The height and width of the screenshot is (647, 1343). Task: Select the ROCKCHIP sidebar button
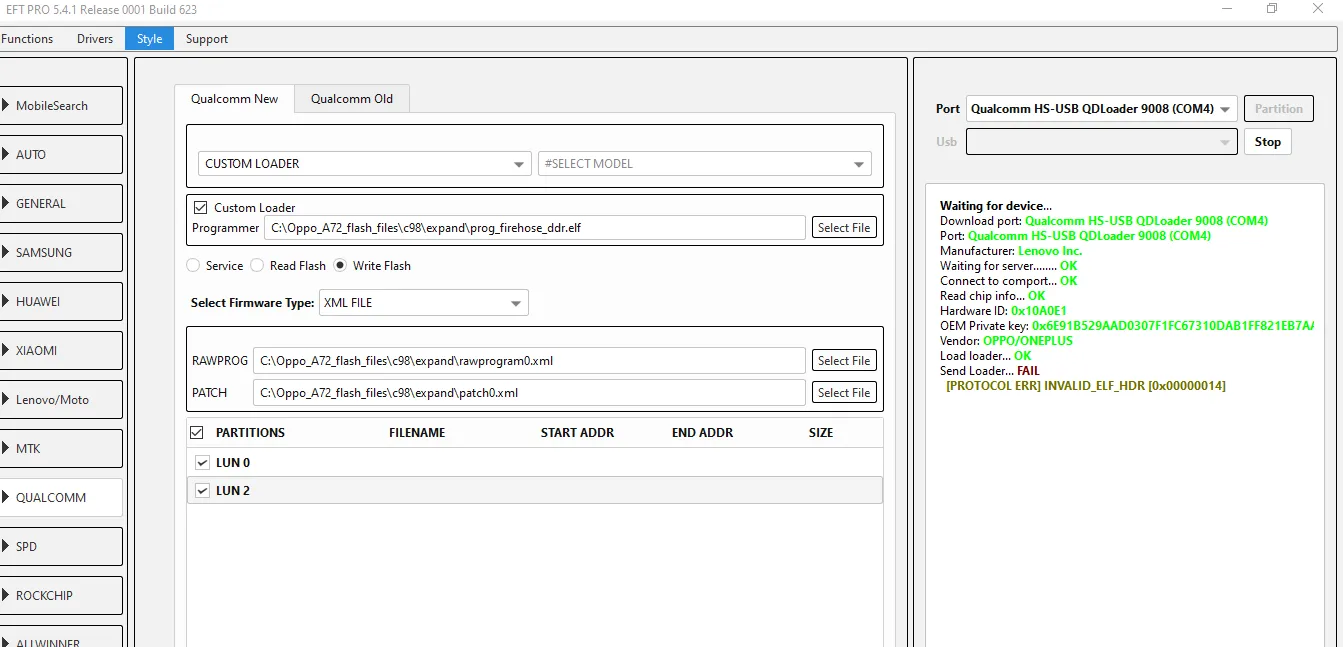point(60,596)
